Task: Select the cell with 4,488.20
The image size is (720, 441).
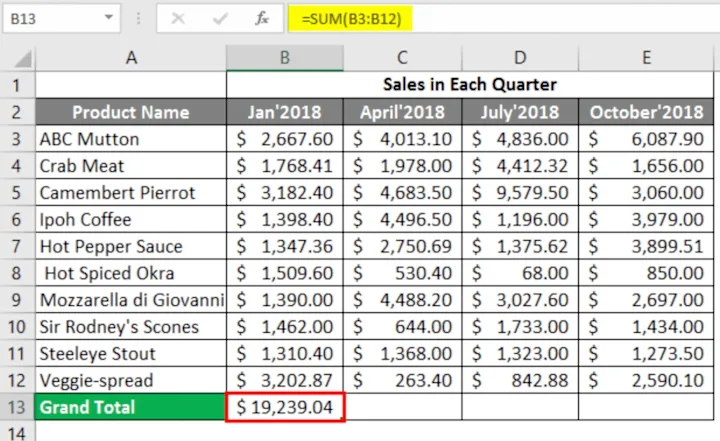Action: [x=402, y=300]
